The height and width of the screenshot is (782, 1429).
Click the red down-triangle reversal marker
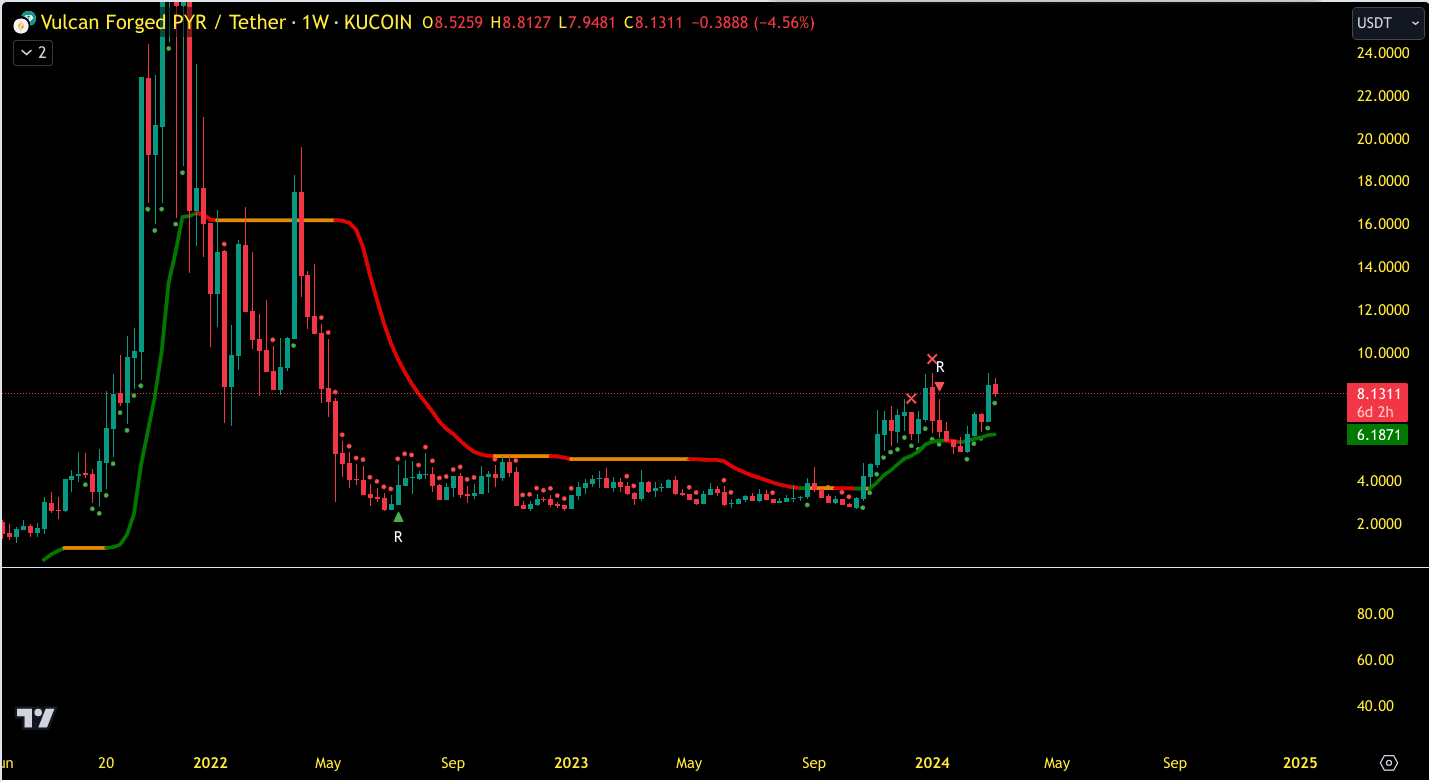(x=939, y=386)
